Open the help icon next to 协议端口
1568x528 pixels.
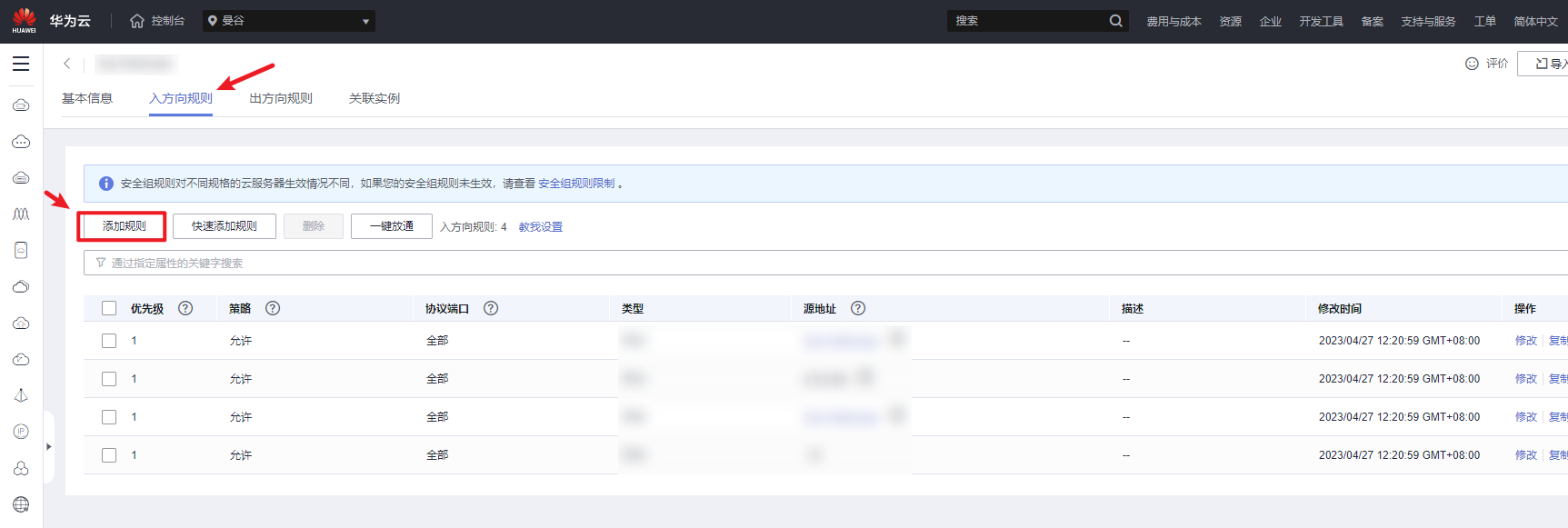[491, 308]
